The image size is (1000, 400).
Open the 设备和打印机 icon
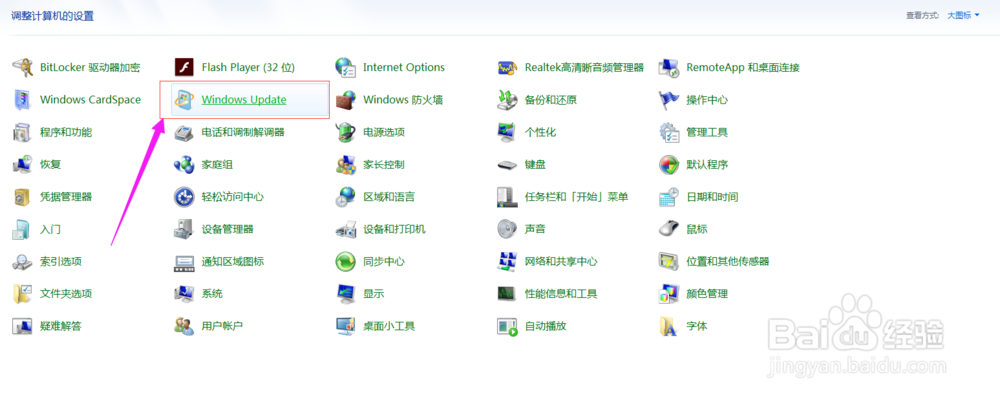(346, 229)
